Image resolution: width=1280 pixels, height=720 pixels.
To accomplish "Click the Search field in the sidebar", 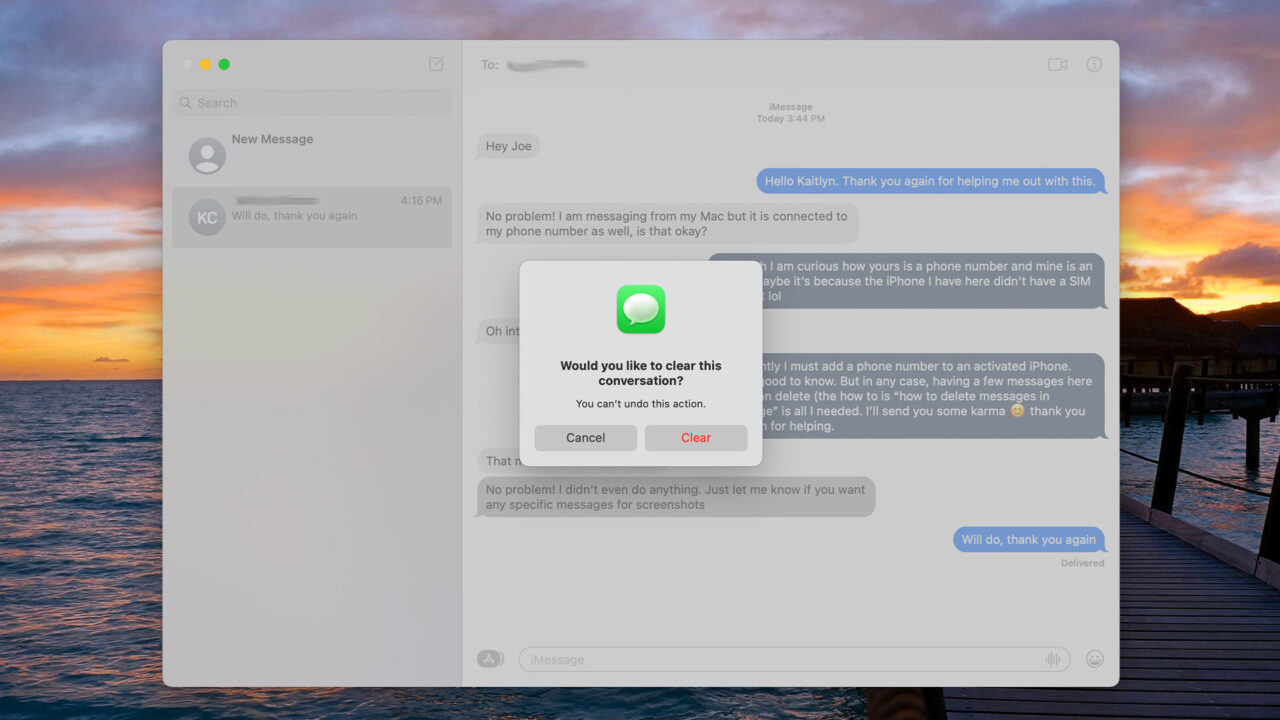I will point(310,102).
